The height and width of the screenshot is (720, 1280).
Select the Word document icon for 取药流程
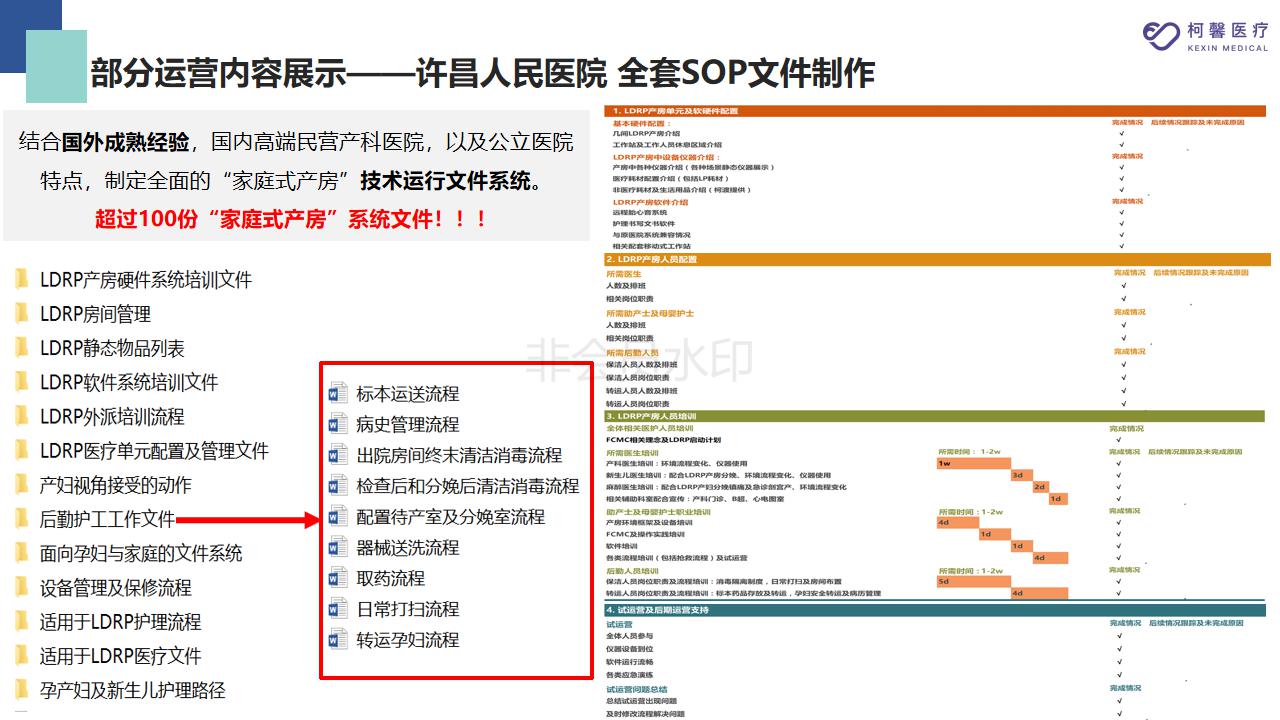[338, 578]
